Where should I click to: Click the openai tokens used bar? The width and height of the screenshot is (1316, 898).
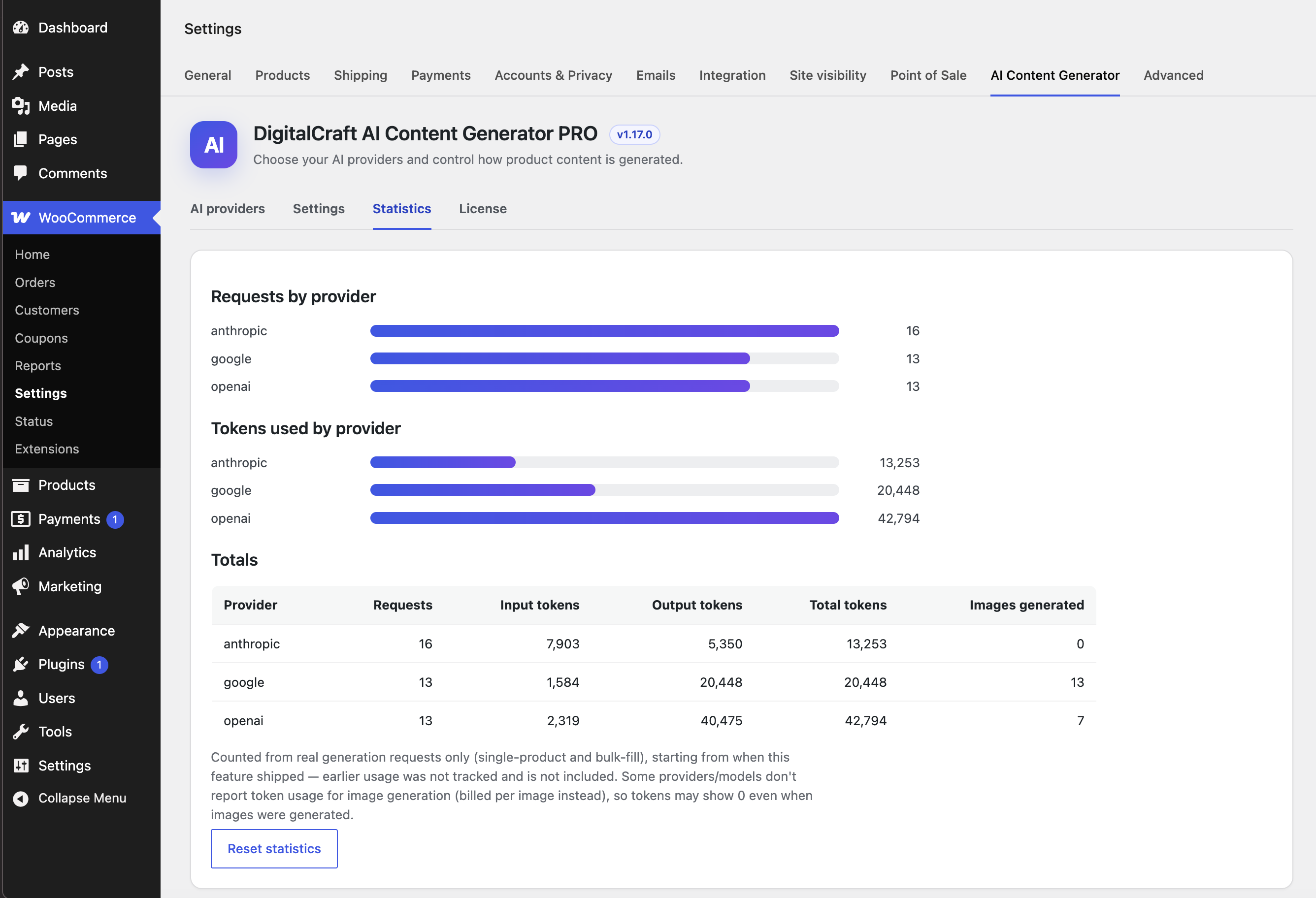[x=604, y=518]
